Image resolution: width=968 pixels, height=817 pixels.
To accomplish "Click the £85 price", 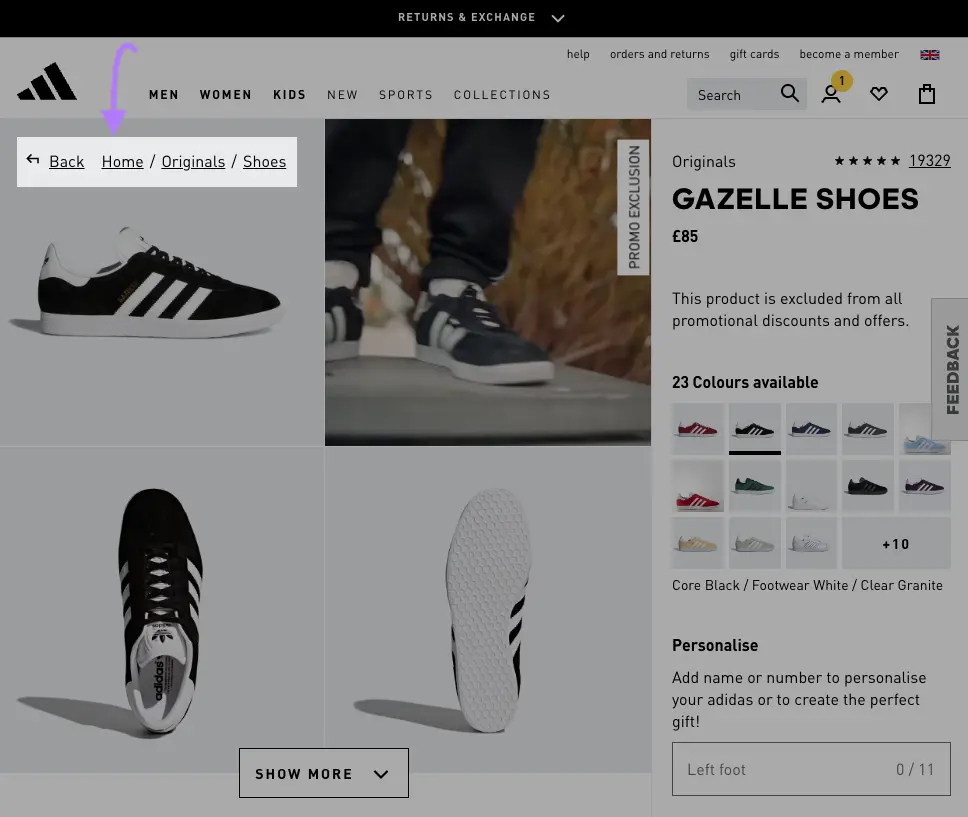I will tap(685, 237).
